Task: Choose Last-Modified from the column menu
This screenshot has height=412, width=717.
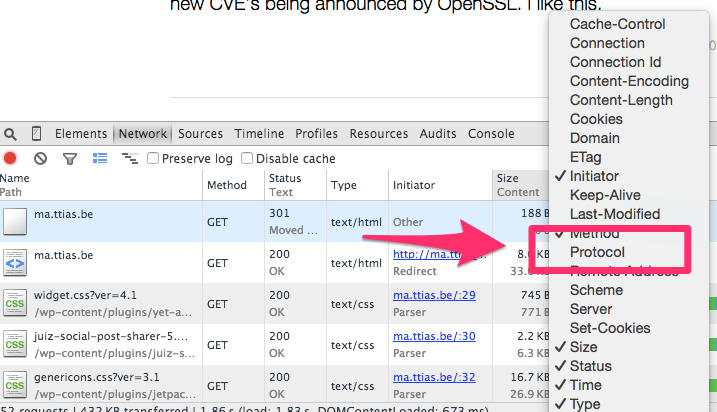Action: (615, 214)
